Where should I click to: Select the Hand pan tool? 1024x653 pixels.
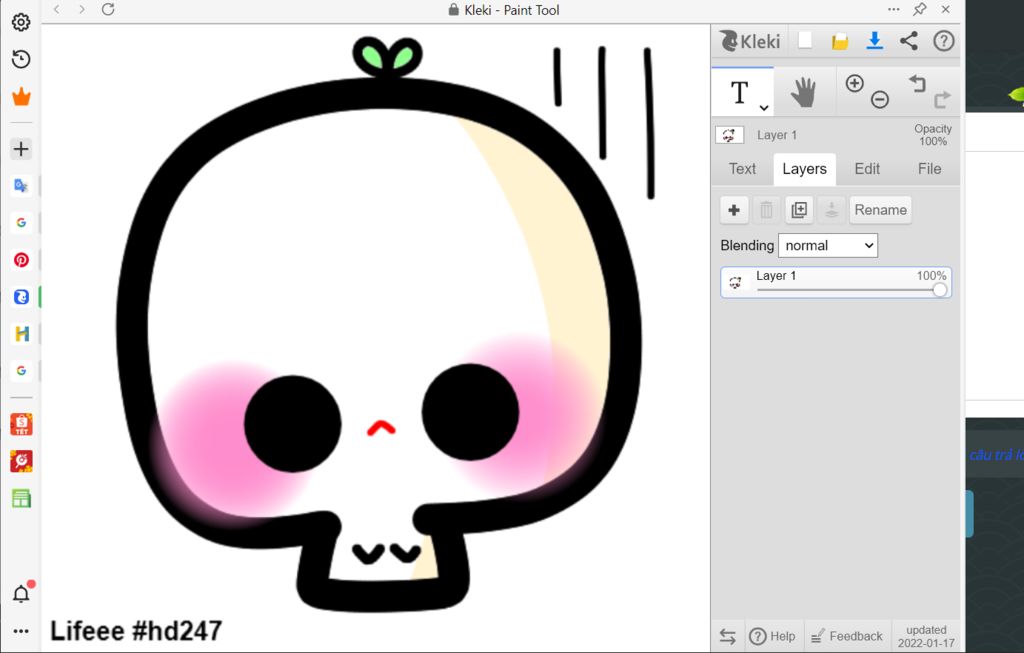tap(803, 92)
